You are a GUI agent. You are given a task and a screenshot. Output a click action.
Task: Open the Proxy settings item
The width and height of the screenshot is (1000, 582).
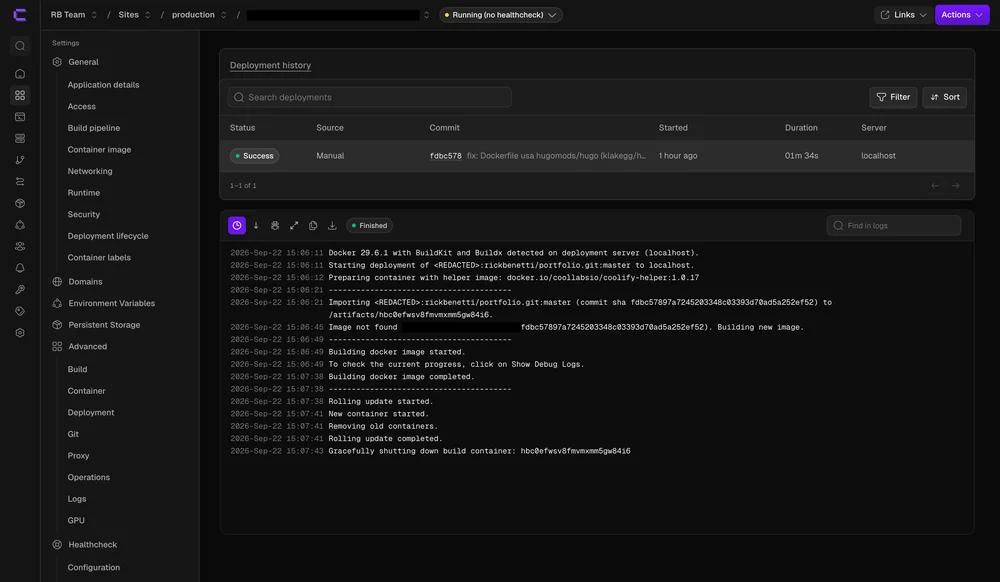(x=78, y=456)
